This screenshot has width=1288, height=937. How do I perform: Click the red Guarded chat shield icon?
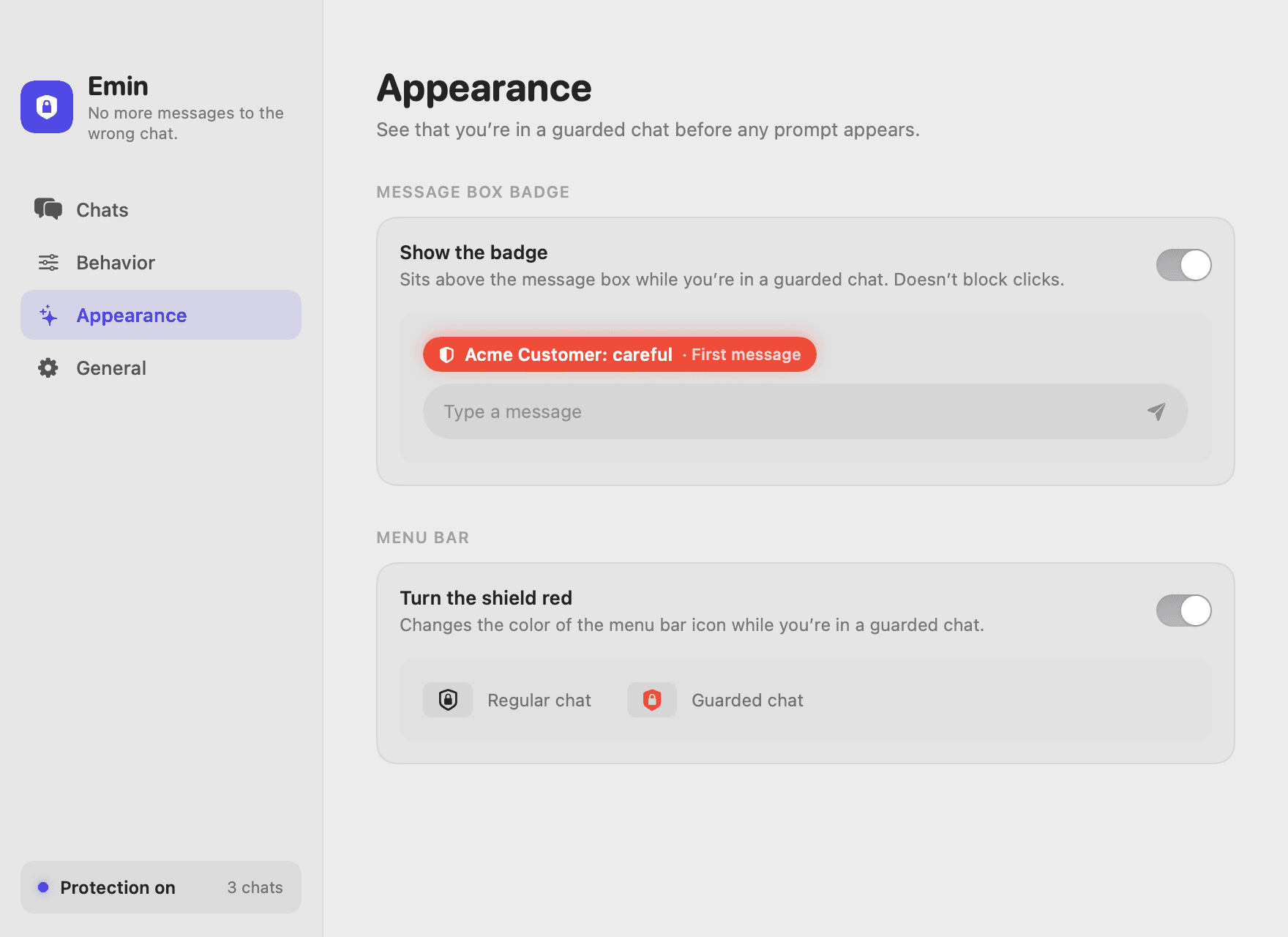tap(652, 700)
